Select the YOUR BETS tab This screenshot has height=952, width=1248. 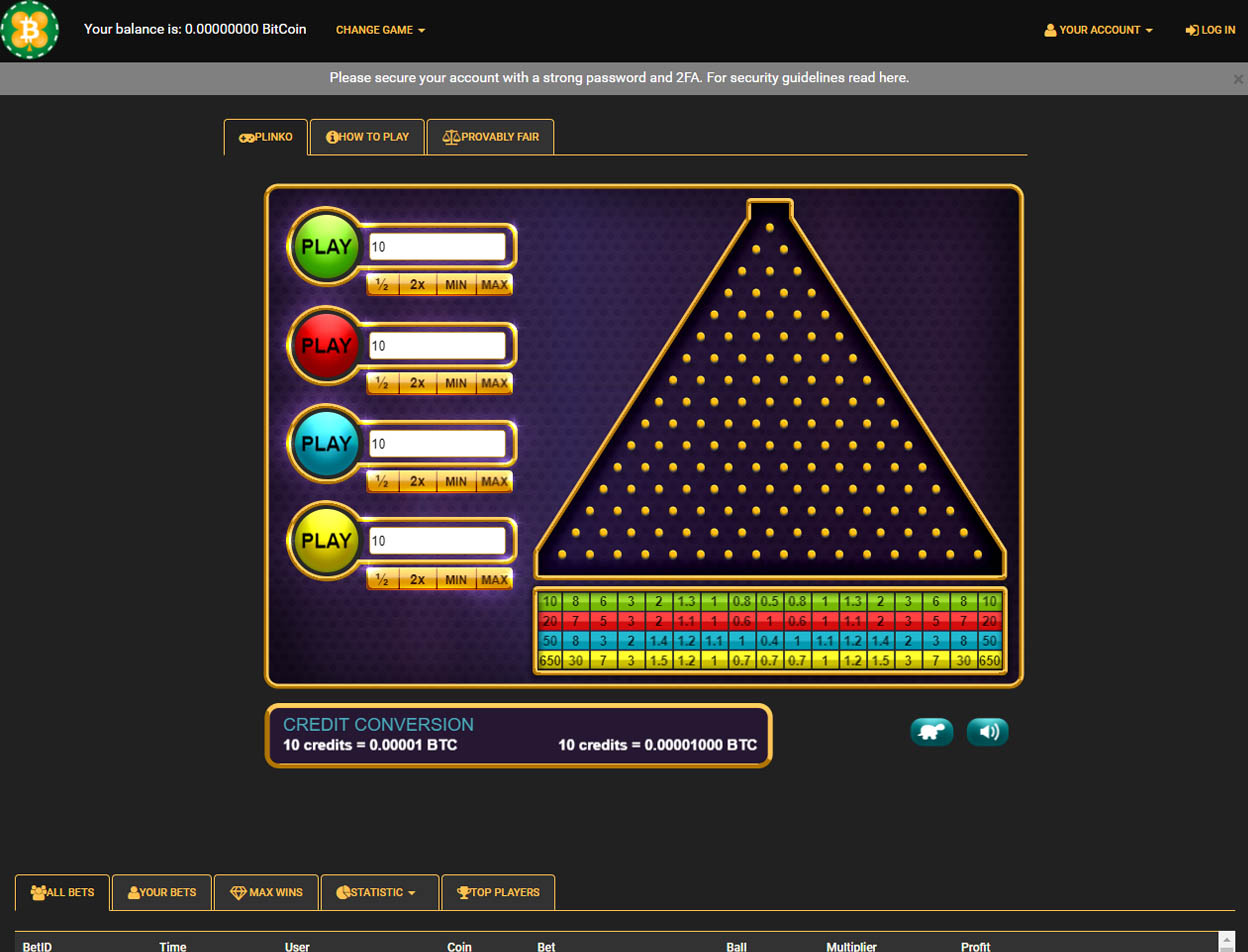pos(162,892)
